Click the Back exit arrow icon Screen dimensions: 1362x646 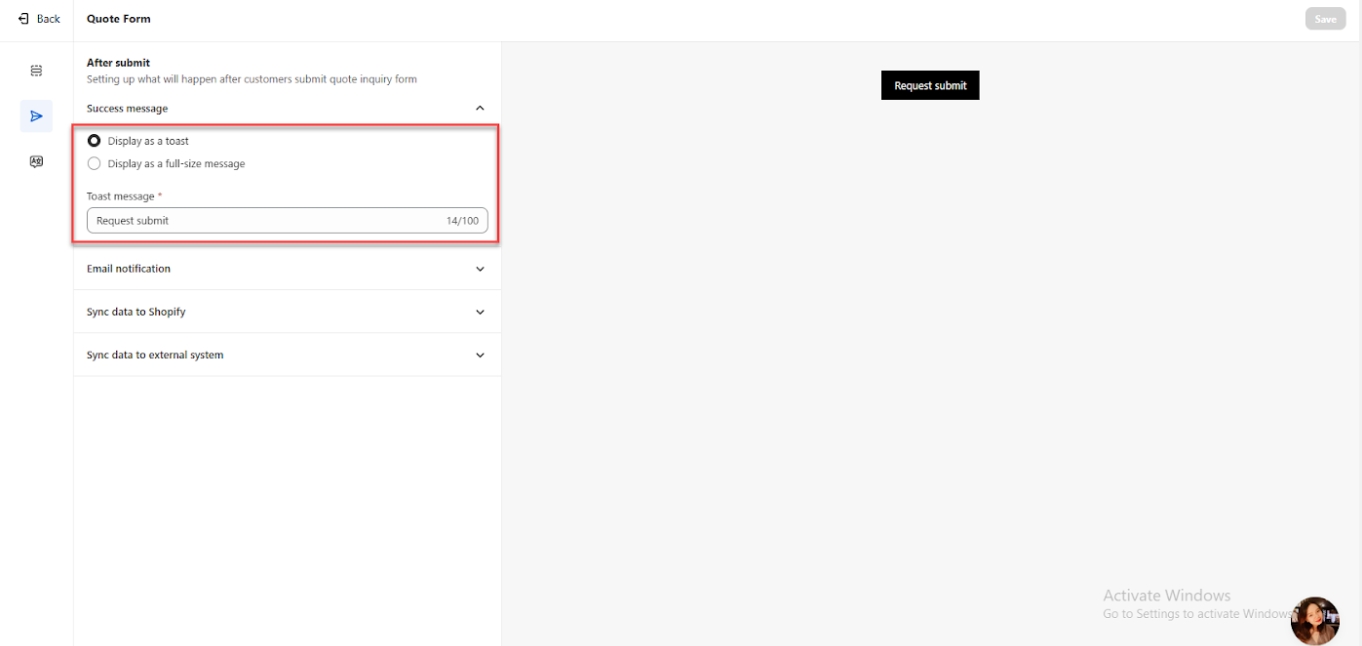pos(23,19)
